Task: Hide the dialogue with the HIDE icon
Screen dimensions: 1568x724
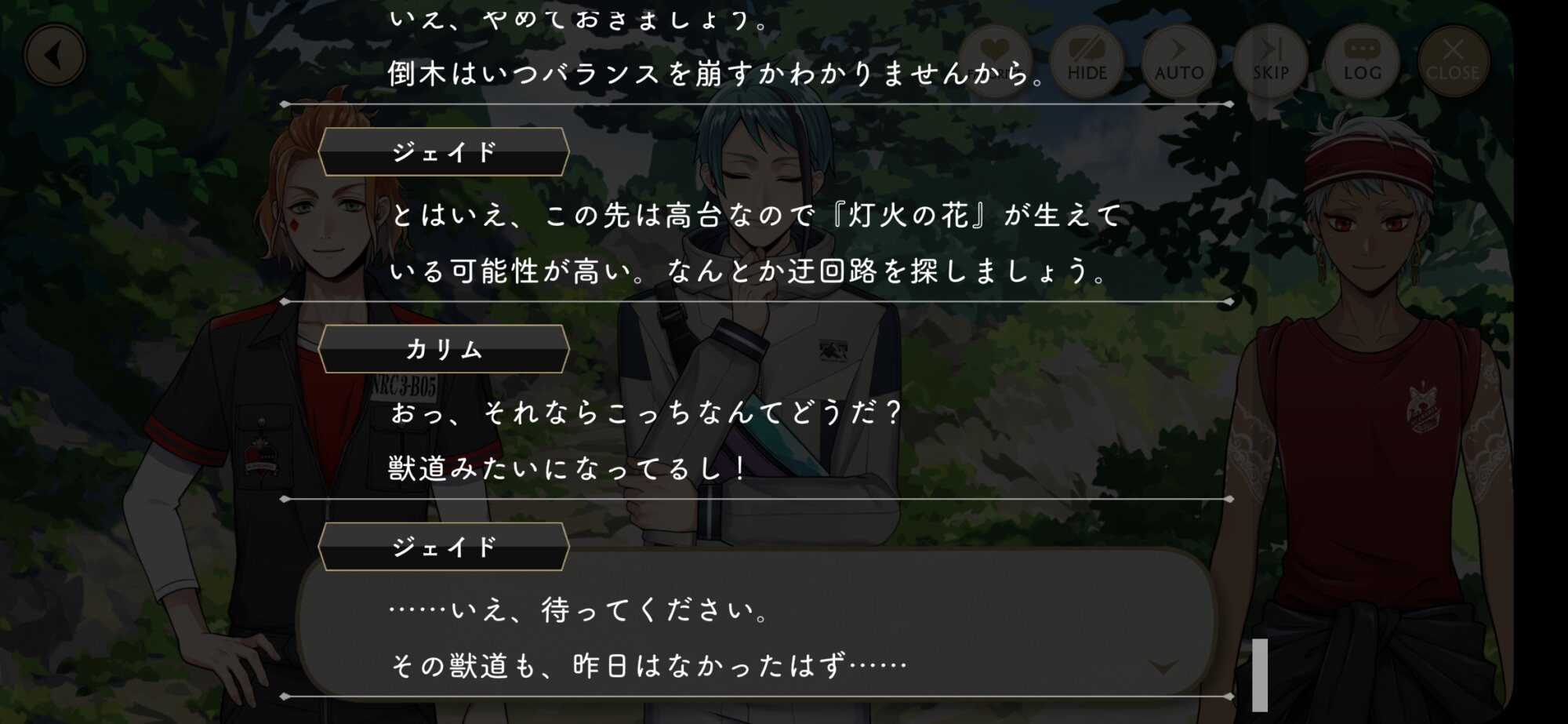Action: click(1087, 60)
